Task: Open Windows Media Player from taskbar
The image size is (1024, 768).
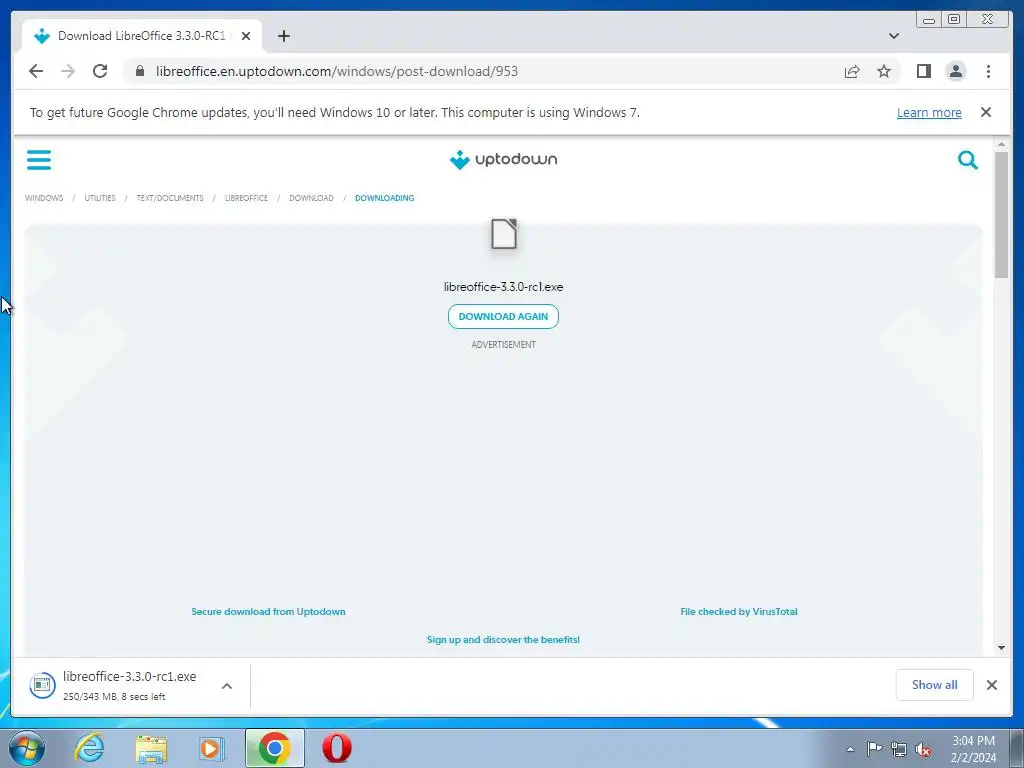Action: pos(212,749)
